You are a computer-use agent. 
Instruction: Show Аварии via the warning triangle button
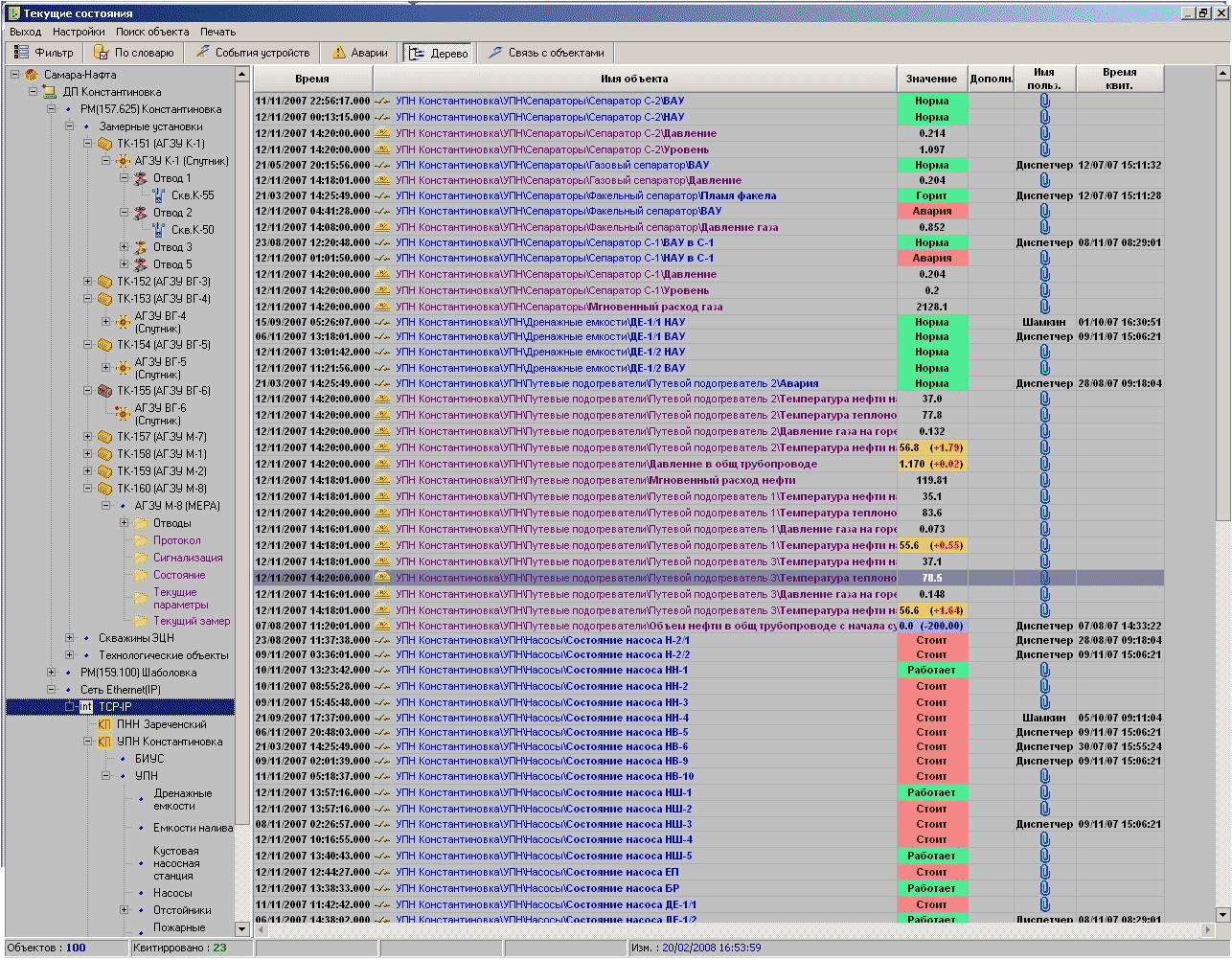pos(339,53)
